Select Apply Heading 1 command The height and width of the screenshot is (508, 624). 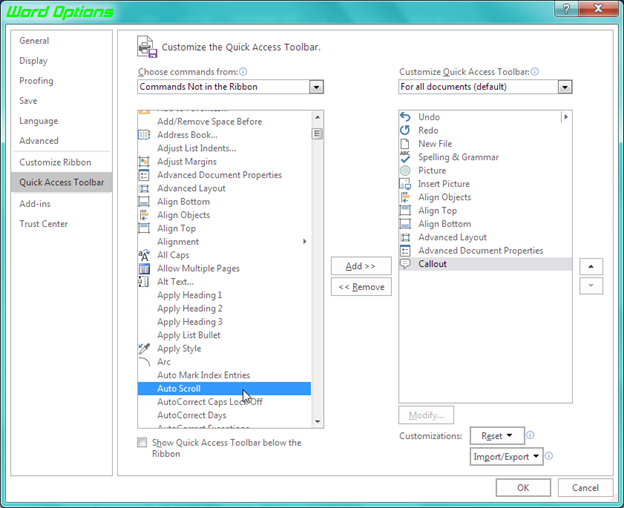click(x=224, y=295)
